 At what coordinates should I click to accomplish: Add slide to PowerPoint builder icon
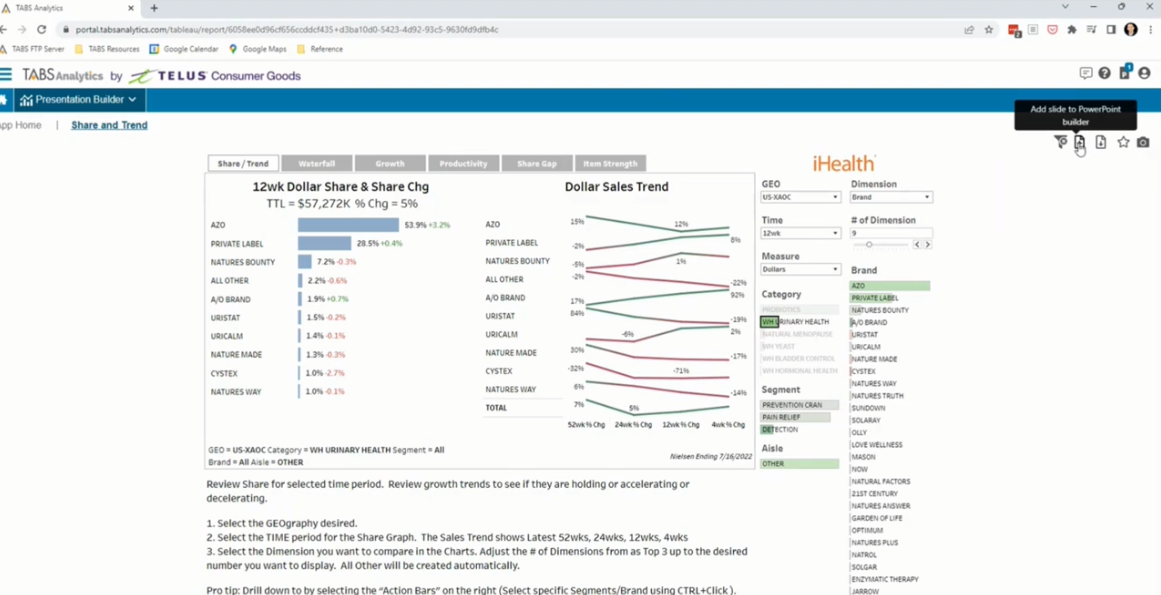coord(1080,142)
